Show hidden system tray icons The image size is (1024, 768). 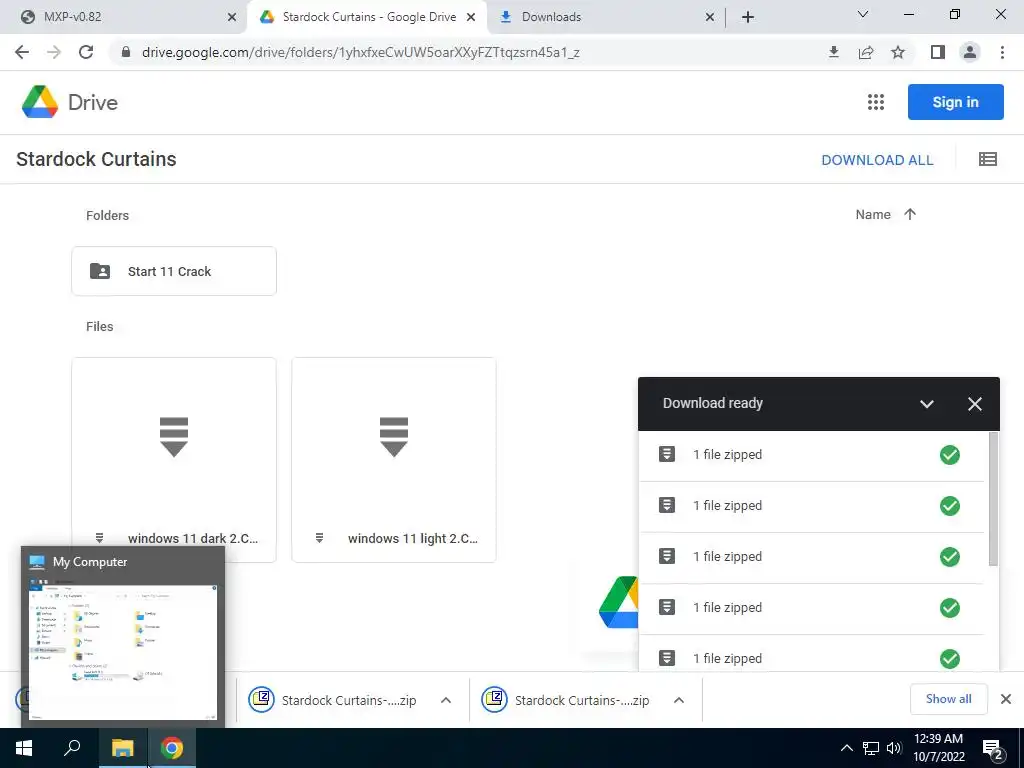coord(846,748)
